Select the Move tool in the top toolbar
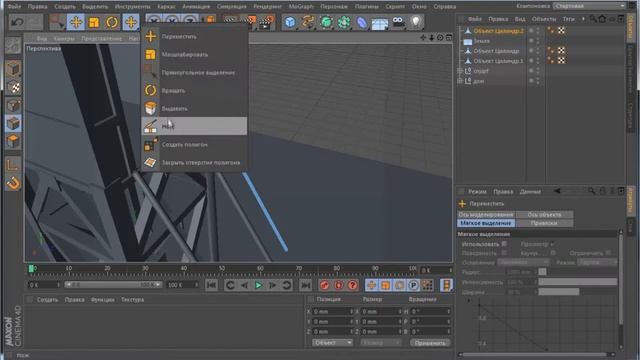This screenshot has height=360, width=640. click(76, 22)
